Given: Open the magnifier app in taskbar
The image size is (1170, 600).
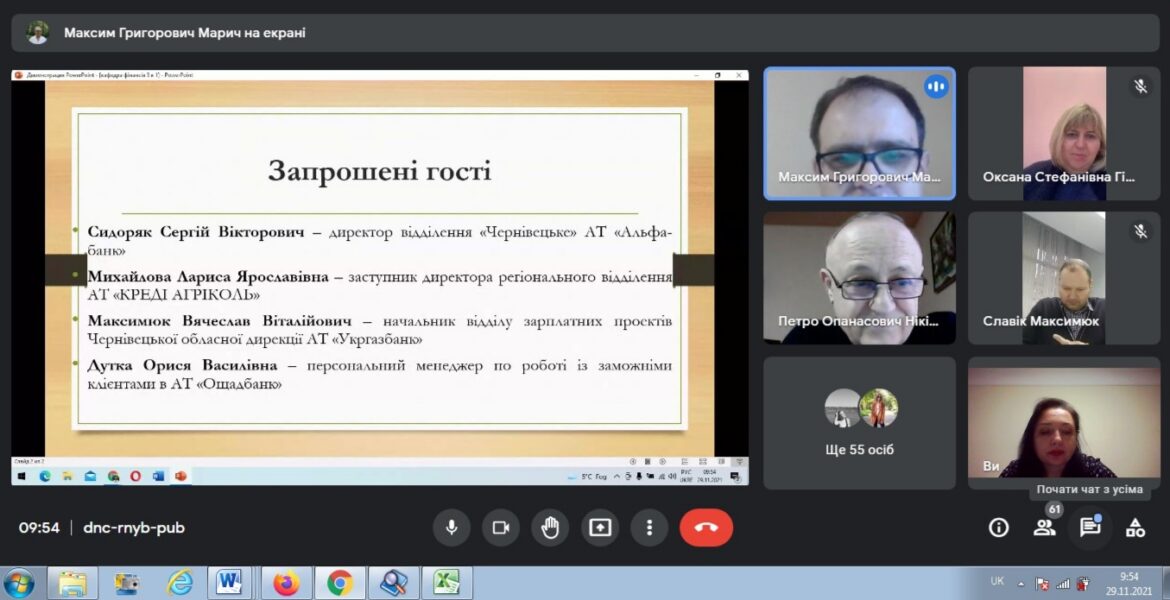Looking at the screenshot, I should [x=393, y=583].
